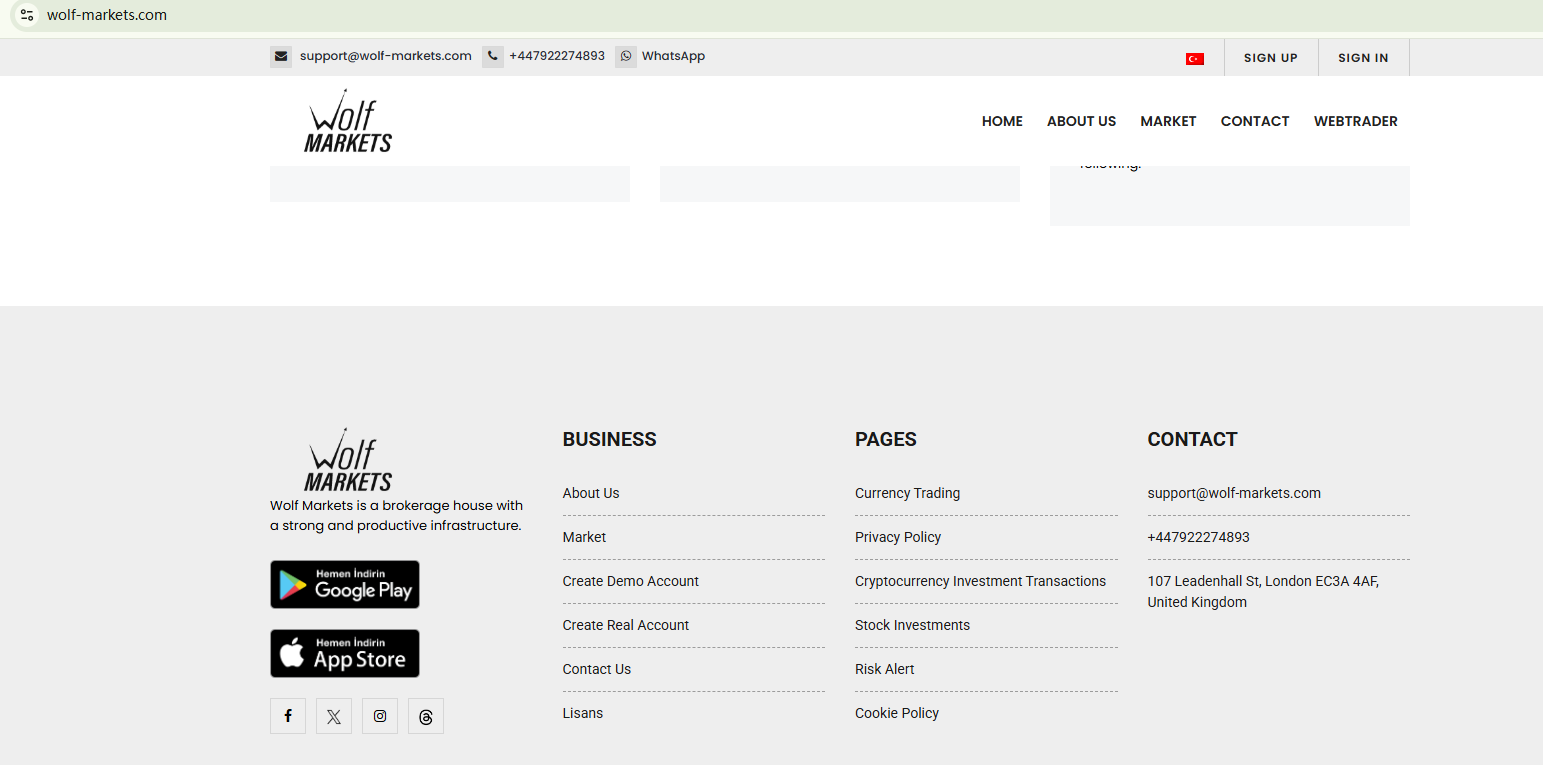Screen dimensions: 1543x765
Task: Click the Threads social icon
Action: point(426,716)
